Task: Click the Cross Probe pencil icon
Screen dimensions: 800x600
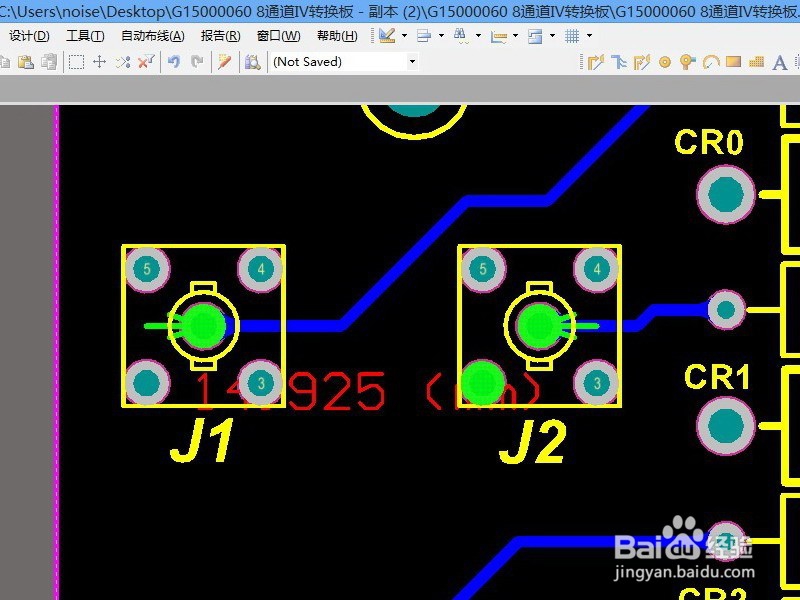Action: (224, 62)
